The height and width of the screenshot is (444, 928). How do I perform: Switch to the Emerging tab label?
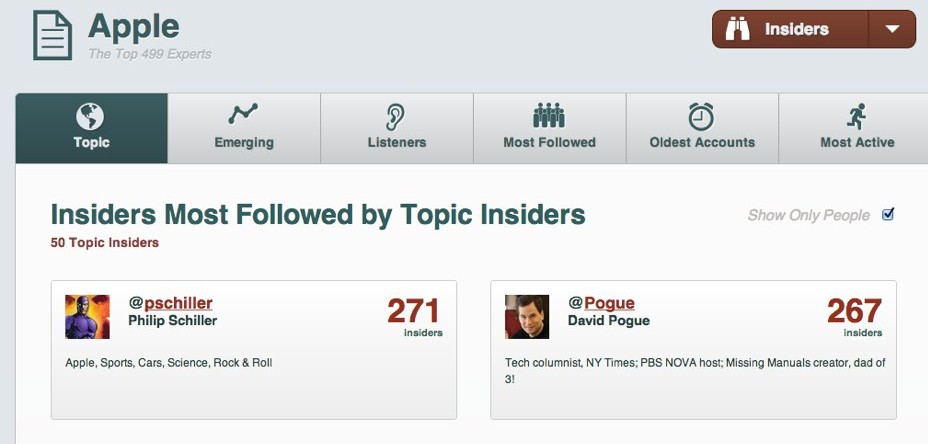tap(243, 143)
